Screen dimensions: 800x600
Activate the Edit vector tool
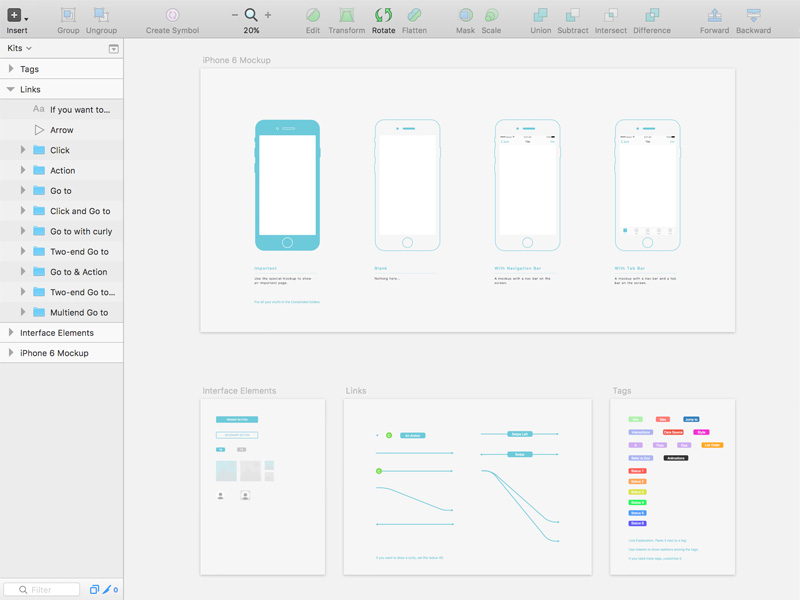click(x=312, y=16)
